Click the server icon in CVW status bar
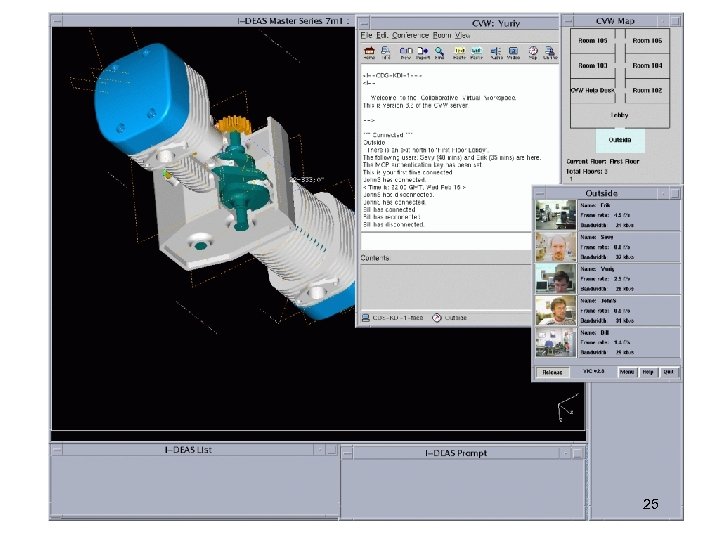The image size is (720, 540). [x=366, y=317]
